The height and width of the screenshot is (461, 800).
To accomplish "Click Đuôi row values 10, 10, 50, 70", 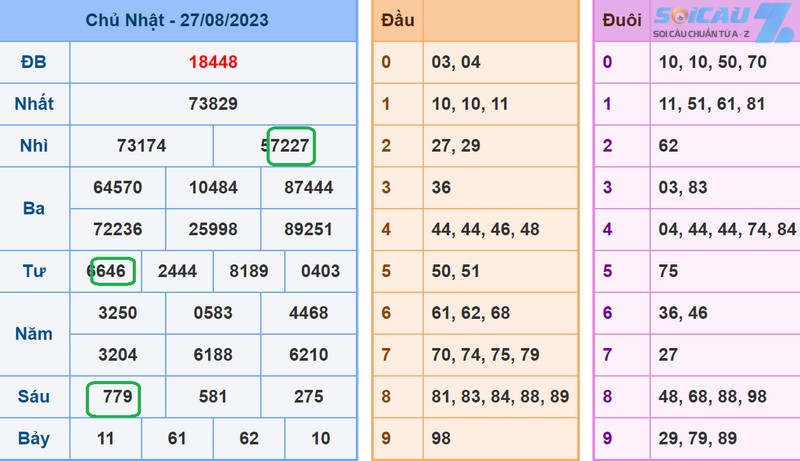I will [712, 62].
